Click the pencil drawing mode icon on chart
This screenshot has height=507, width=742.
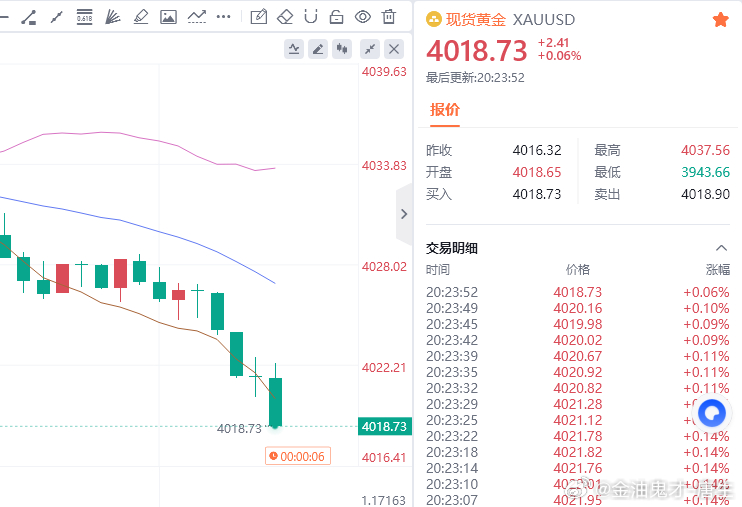coord(318,49)
